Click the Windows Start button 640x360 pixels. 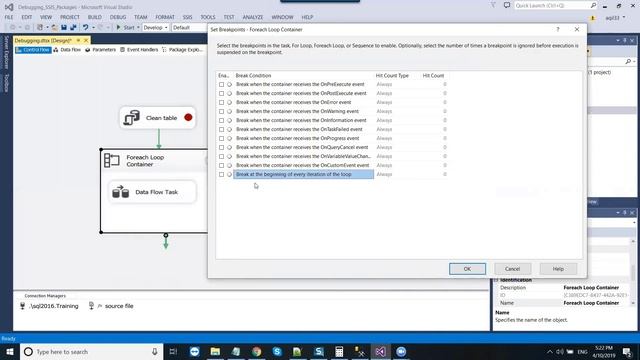coord(10,351)
